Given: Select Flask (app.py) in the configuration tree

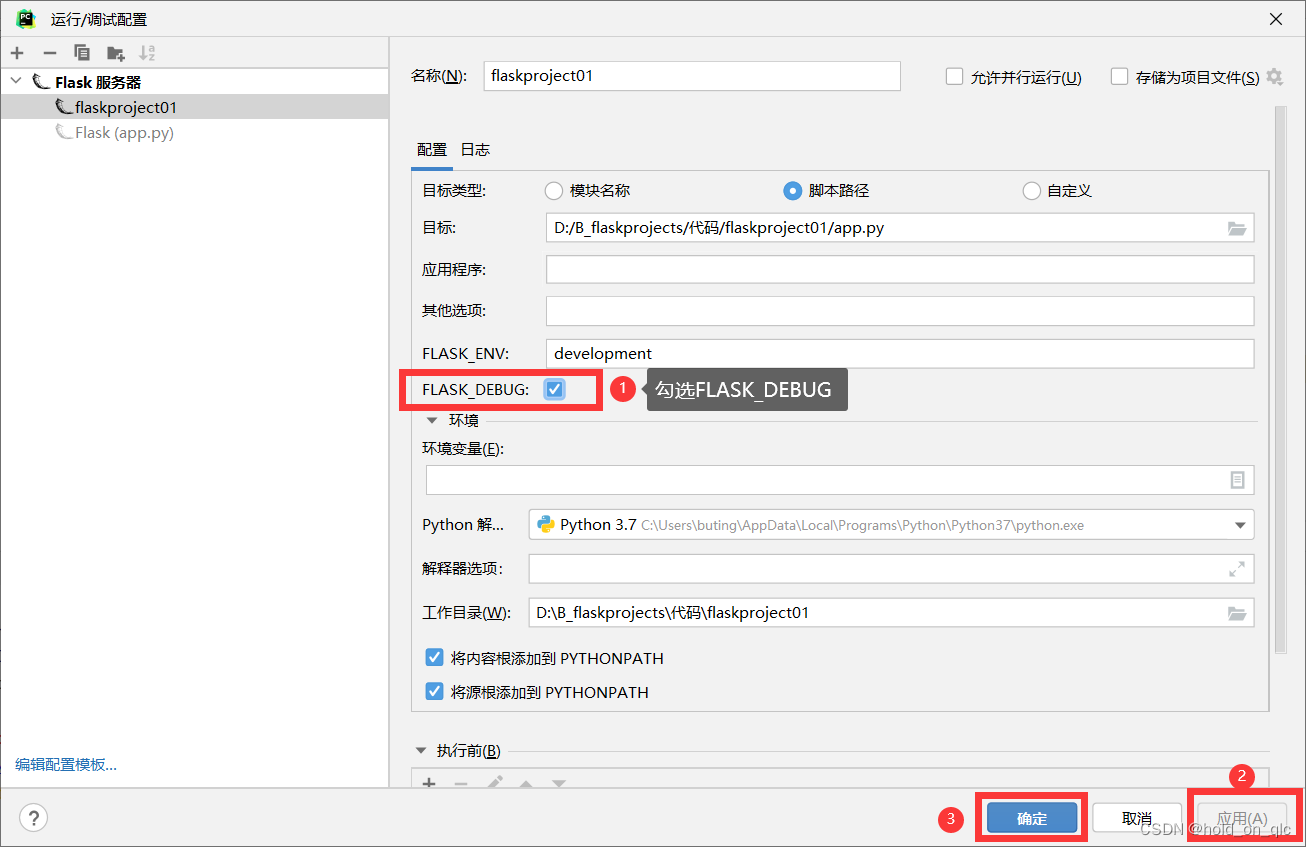Looking at the screenshot, I should pos(195,132).
